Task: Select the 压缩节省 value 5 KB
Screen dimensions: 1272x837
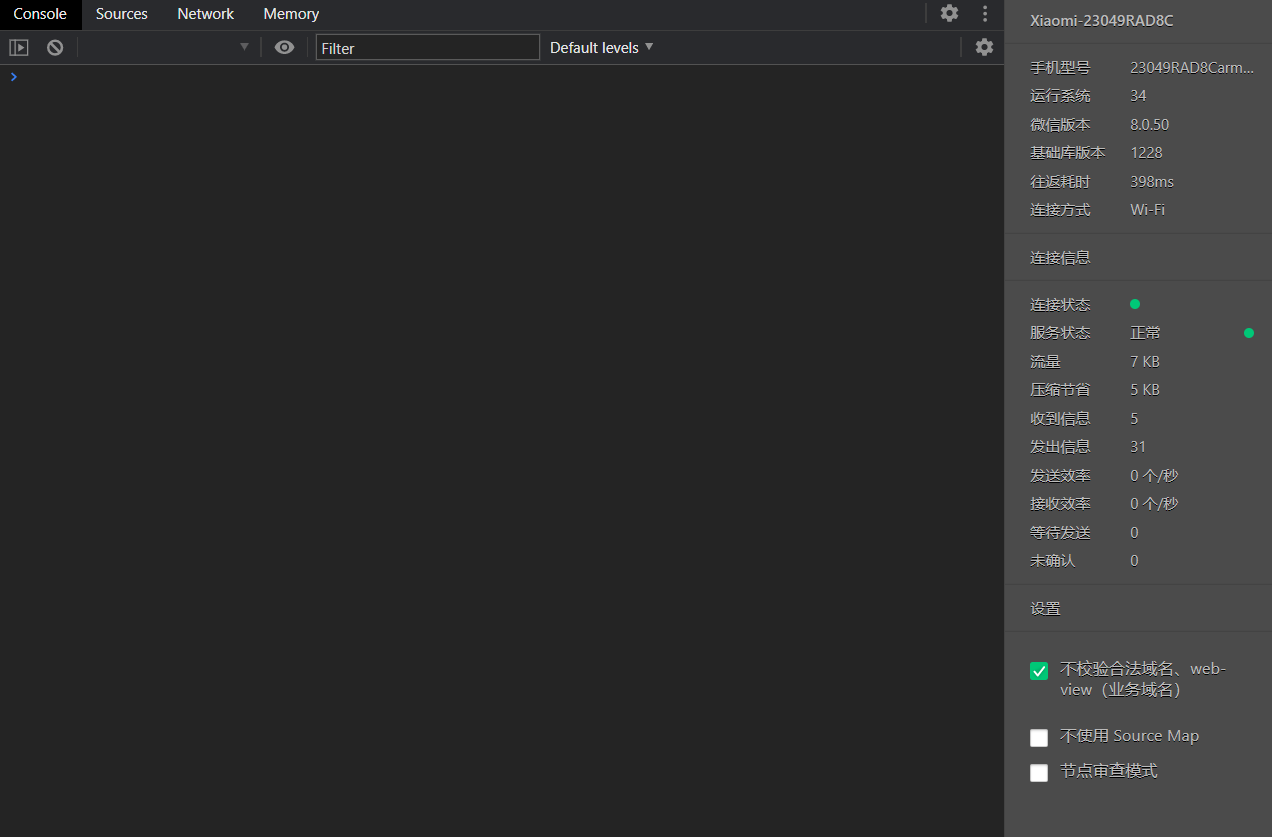Action: point(1145,389)
